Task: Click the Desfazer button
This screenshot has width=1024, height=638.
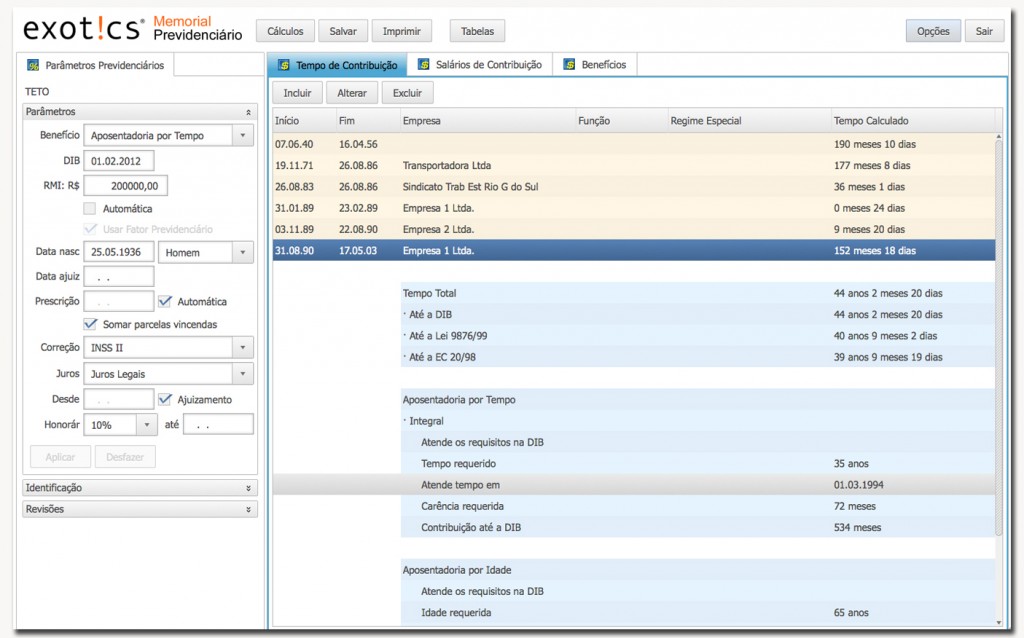Action: click(x=125, y=456)
